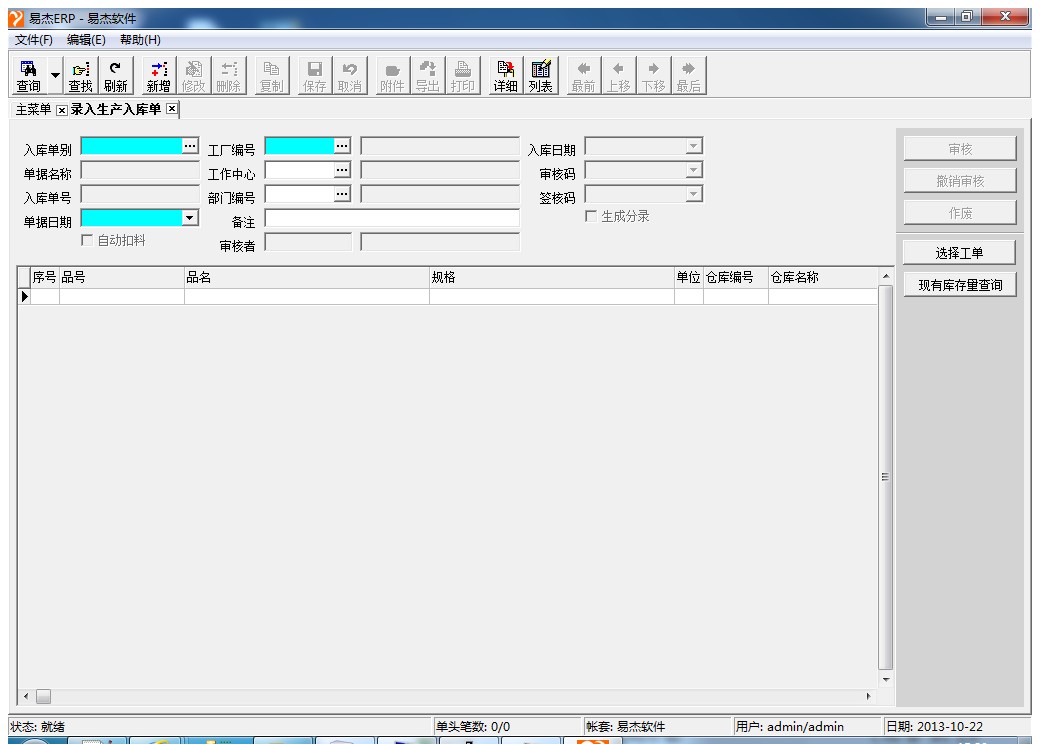Click the 选择工单 button
1040x744 pixels.
959,252
